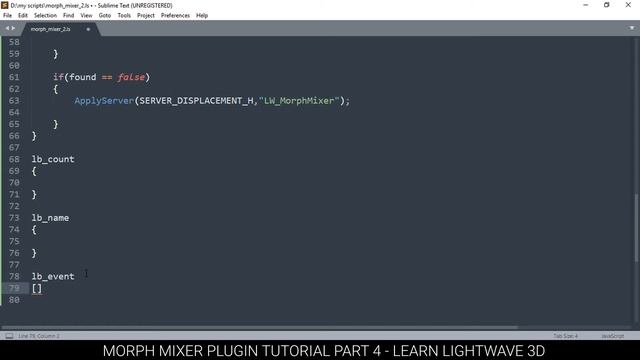The width and height of the screenshot is (640, 360).
Task: Open the View menu
Action: pos(86,16)
